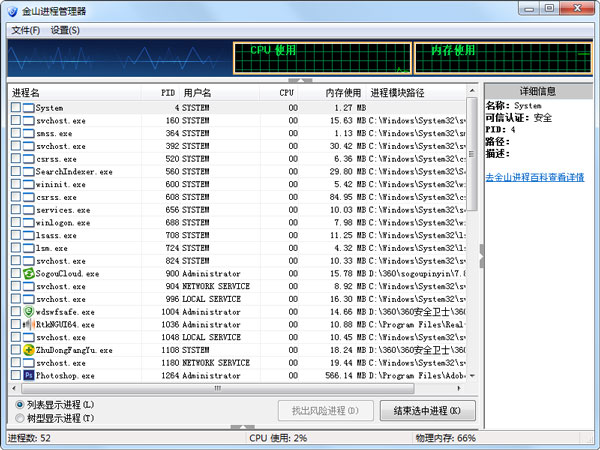Mark the ZhuDongFangYu.exe checkbox

[16, 350]
